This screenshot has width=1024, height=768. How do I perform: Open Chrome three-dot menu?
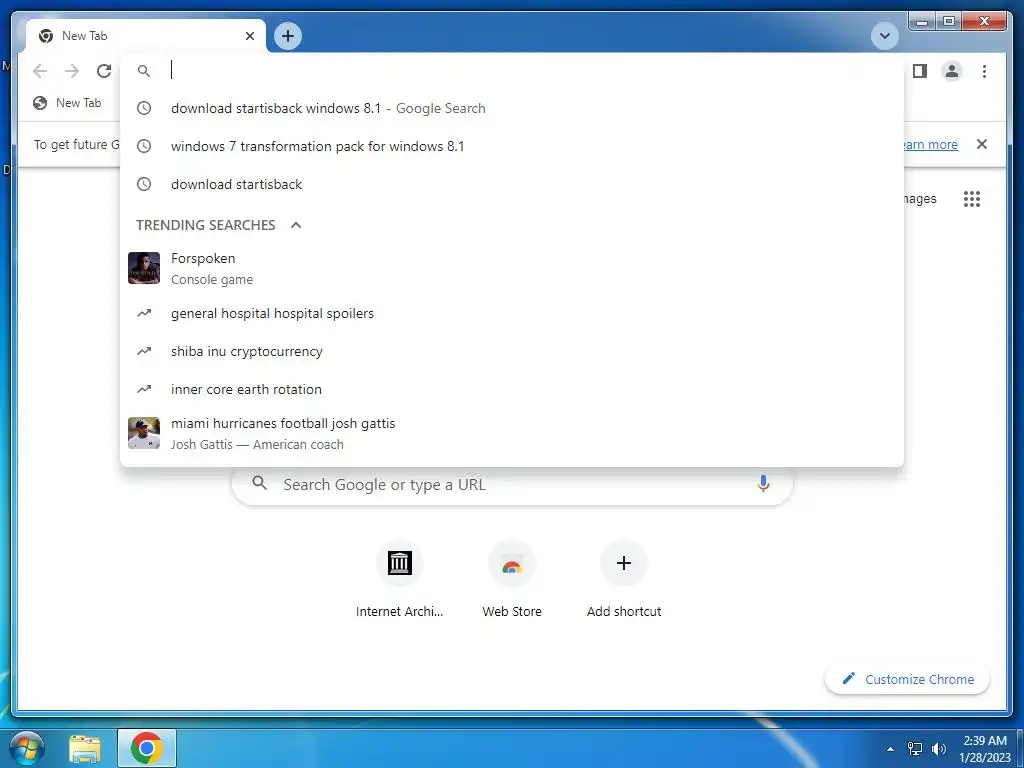[984, 71]
